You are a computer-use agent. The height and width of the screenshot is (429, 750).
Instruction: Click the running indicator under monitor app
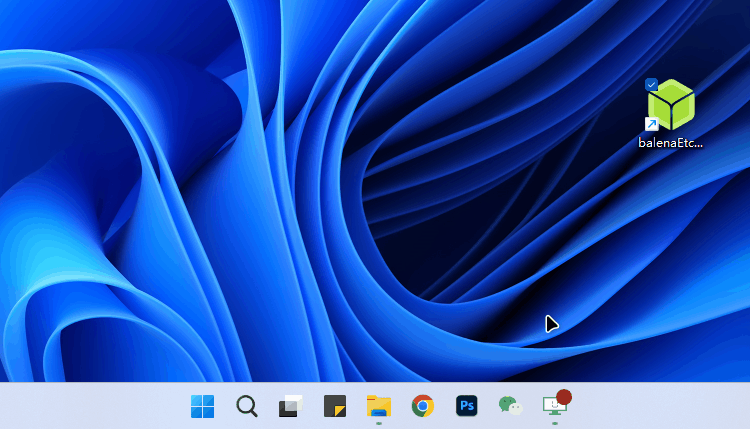pyautogui.click(x=554, y=423)
